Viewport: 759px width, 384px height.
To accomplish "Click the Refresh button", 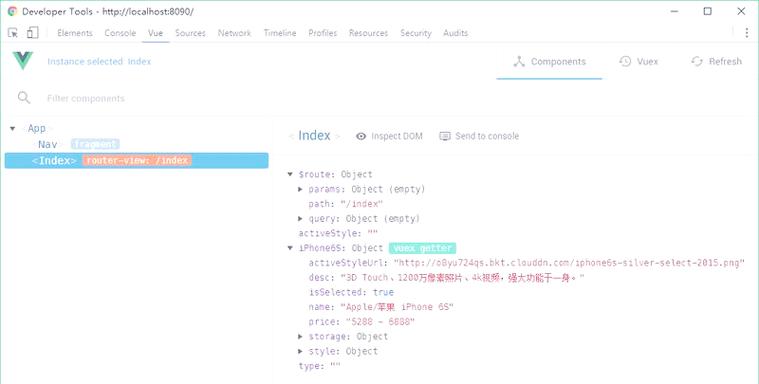I will 716,61.
